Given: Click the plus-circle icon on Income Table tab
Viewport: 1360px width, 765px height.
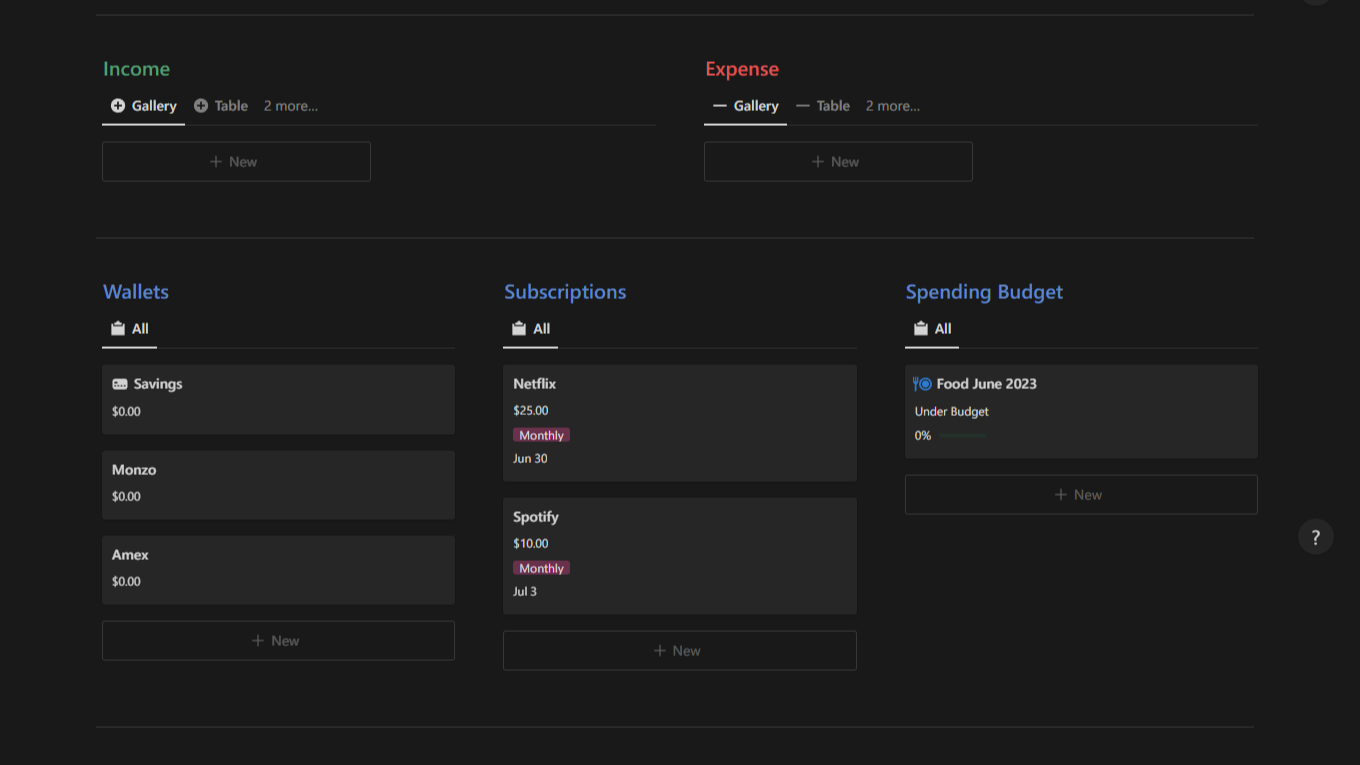Looking at the screenshot, I should [201, 106].
